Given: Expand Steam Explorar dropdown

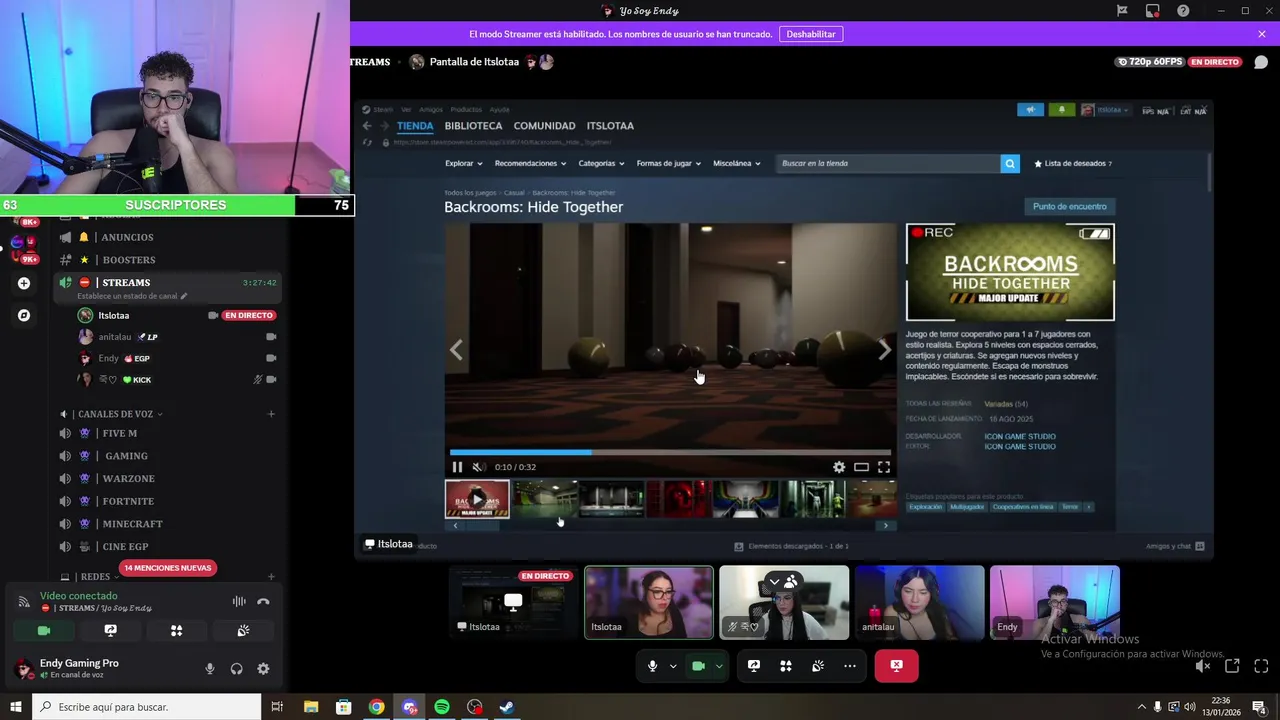Looking at the screenshot, I should (x=464, y=163).
